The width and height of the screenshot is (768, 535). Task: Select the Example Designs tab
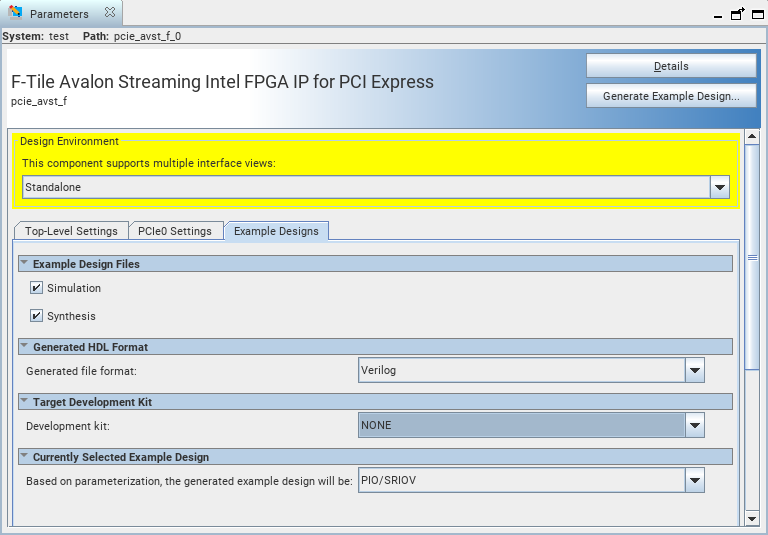coord(276,231)
